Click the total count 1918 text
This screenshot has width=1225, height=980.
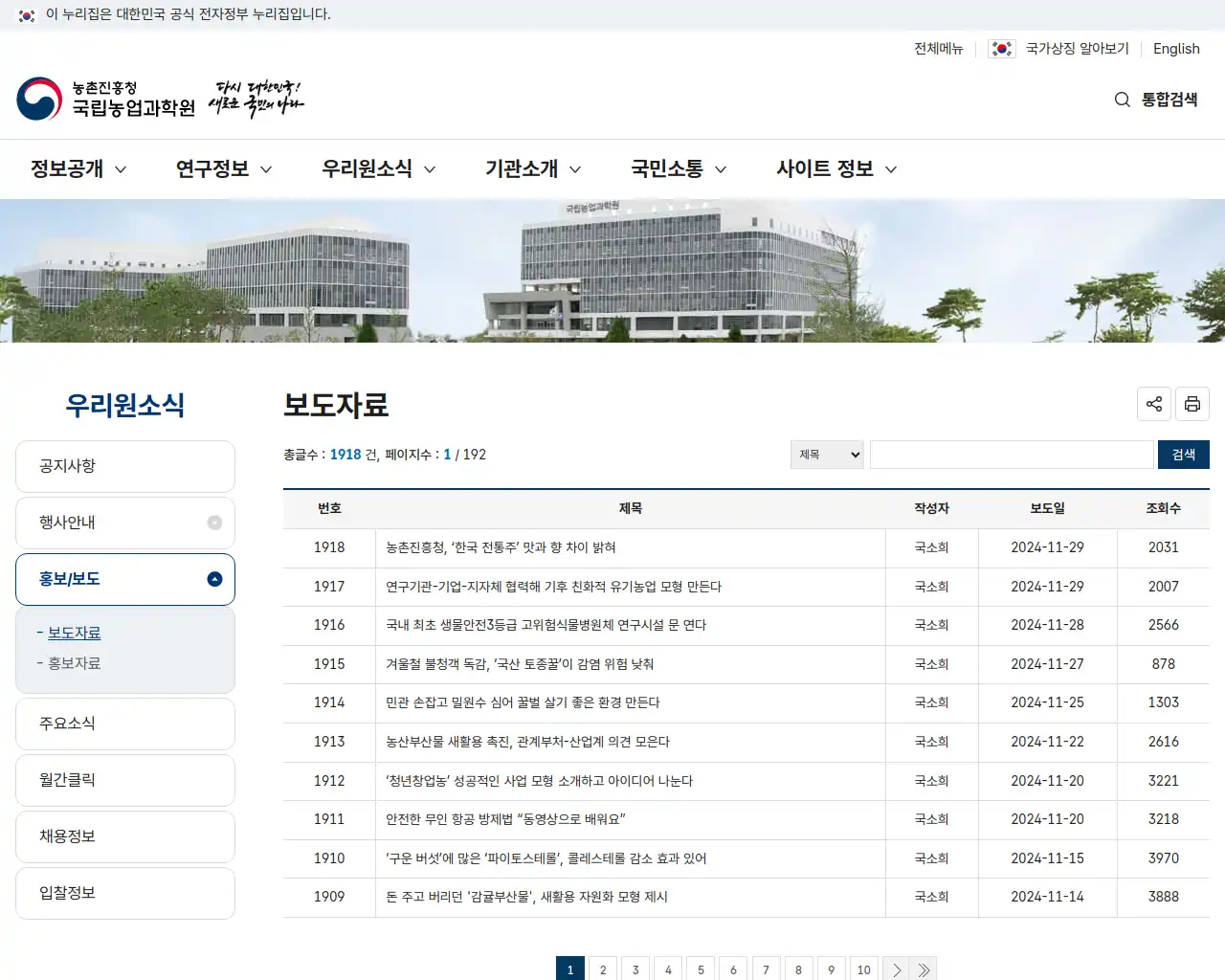(345, 455)
